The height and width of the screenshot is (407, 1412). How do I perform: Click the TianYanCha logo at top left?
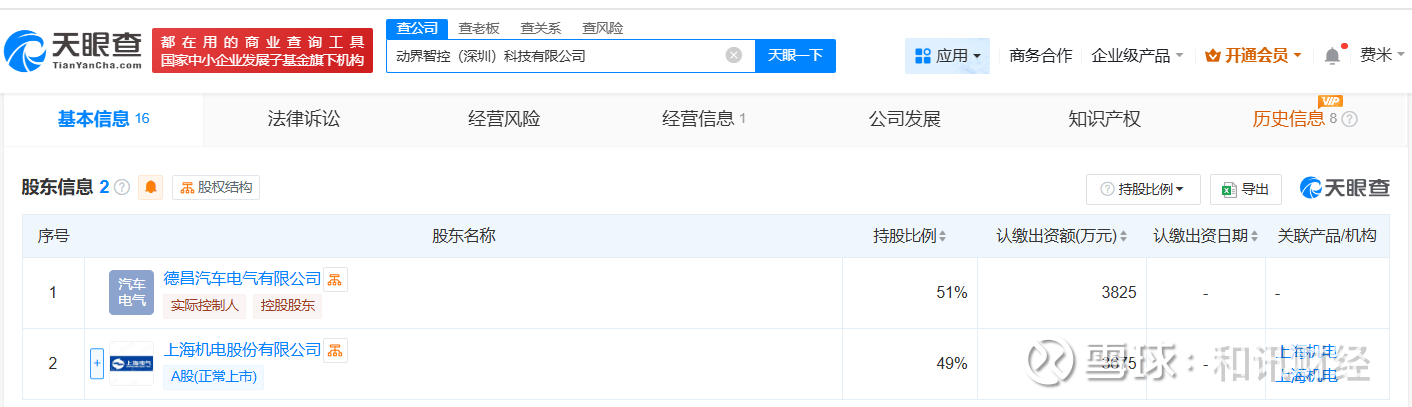tap(74, 50)
